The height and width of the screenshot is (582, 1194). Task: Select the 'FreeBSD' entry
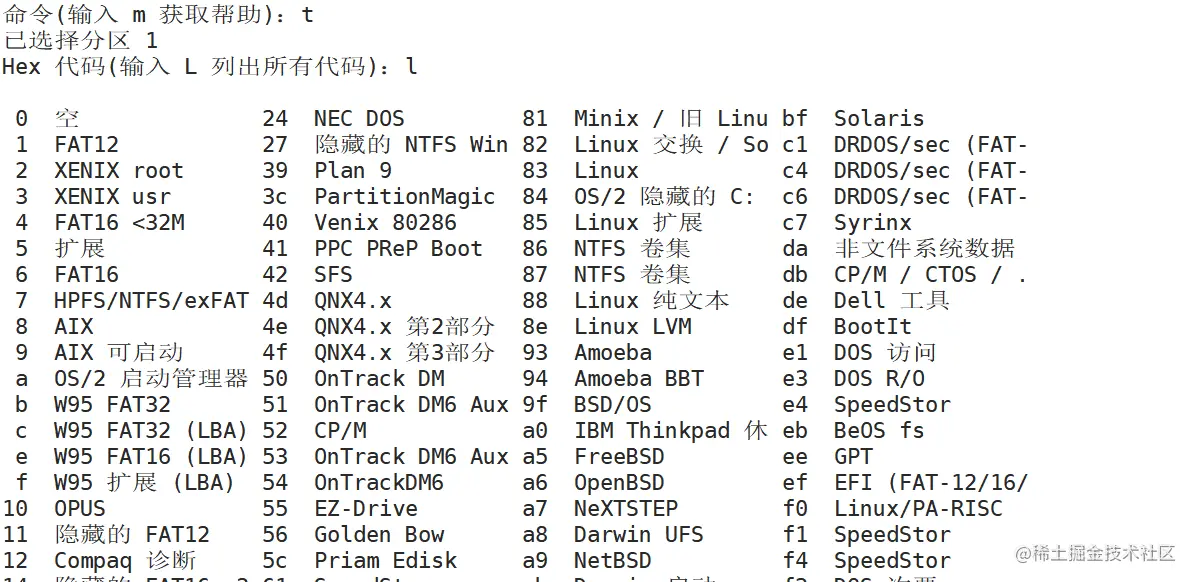point(619,456)
